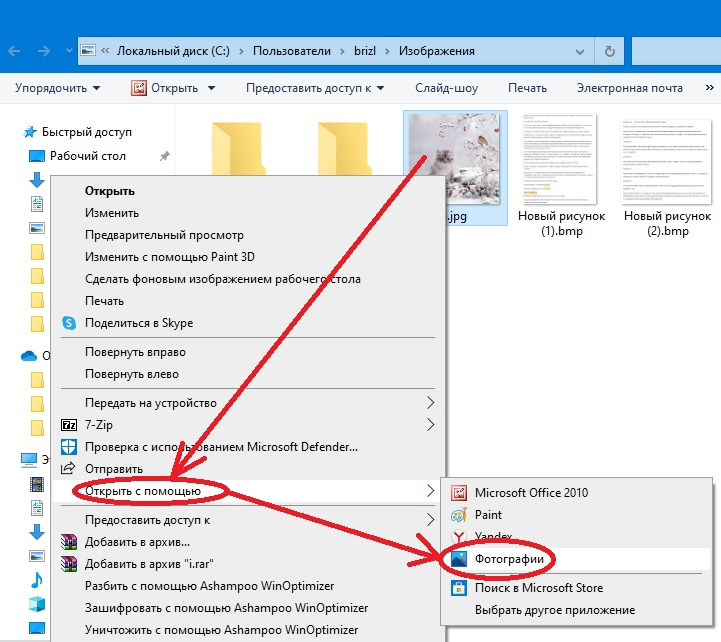This screenshot has width=721, height=642.
Task: Click the Paint palette icon in submenu
Action: [x=459, y=515]
